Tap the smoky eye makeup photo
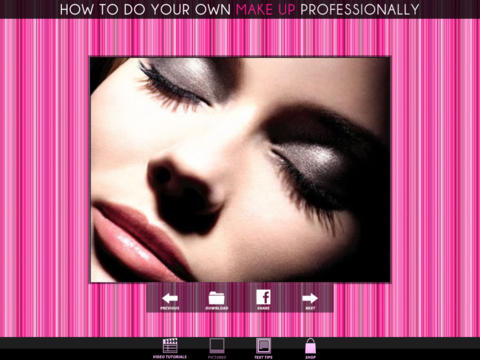 240,170
